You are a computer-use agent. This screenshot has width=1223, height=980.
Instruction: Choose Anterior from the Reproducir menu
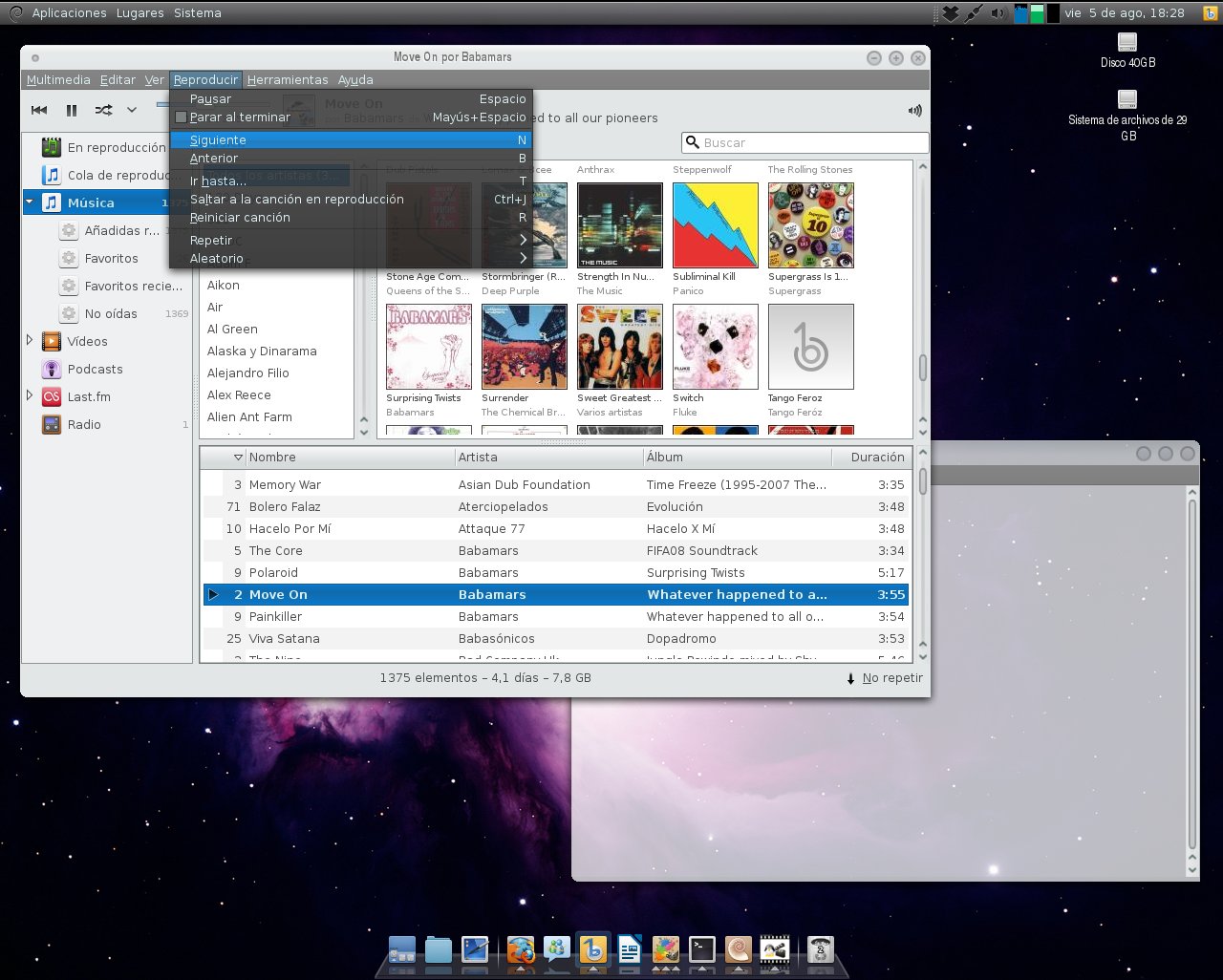tap(351, 158)
